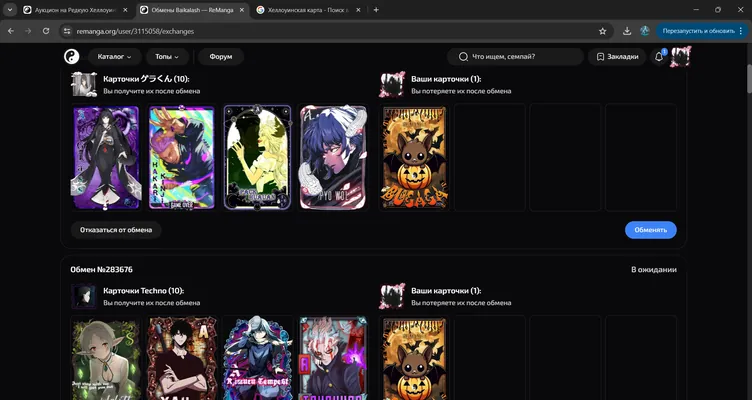Image resolution: width=752 pixels, height=400 pixels.
Task: Expand the Топы dropdown
Action: point(166,57)
